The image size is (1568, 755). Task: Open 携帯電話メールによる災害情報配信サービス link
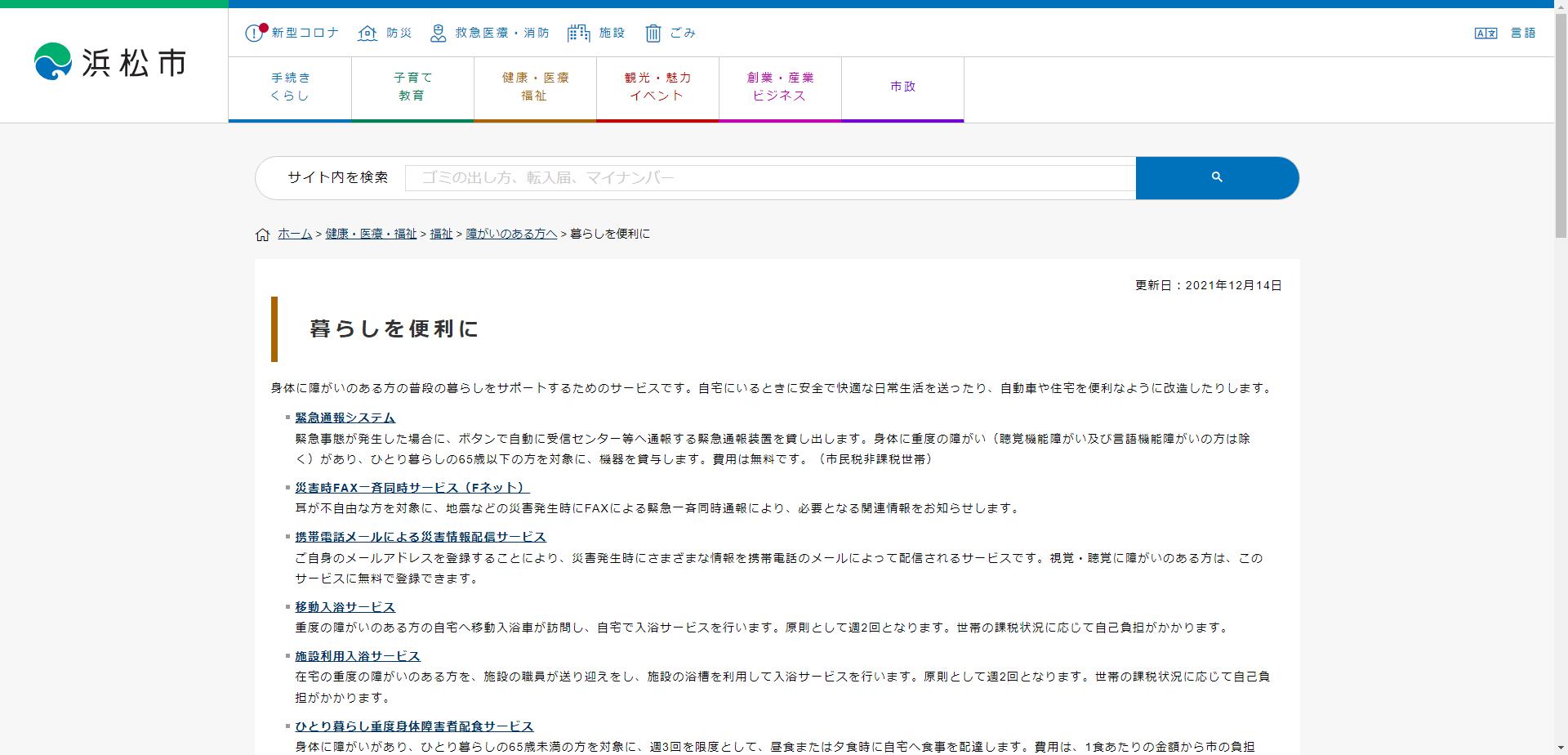tap(421, 537)
